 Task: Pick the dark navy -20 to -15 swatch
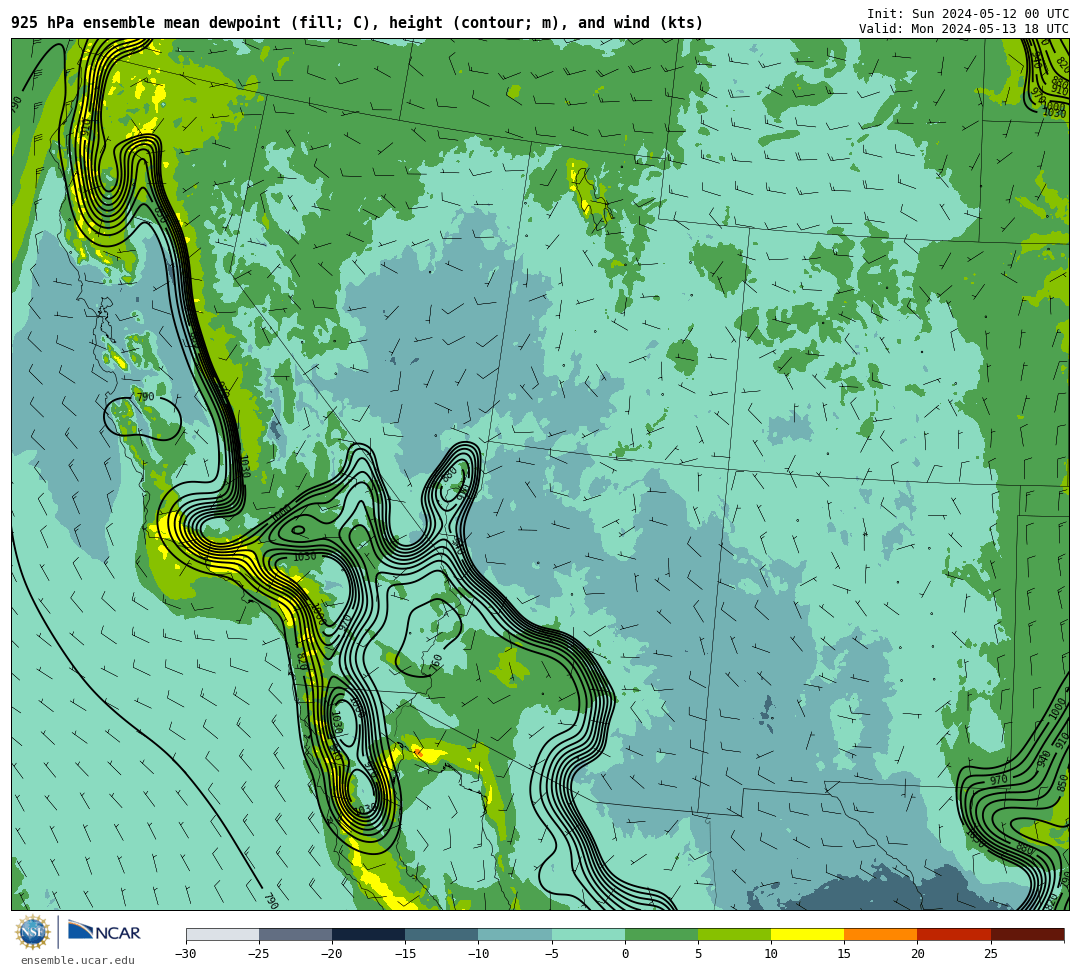pyautogui.click(x=368, y=934)
